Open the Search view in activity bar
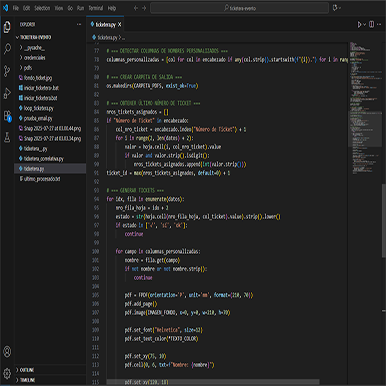Screen dimensions: 386x386 pos(7,49)
